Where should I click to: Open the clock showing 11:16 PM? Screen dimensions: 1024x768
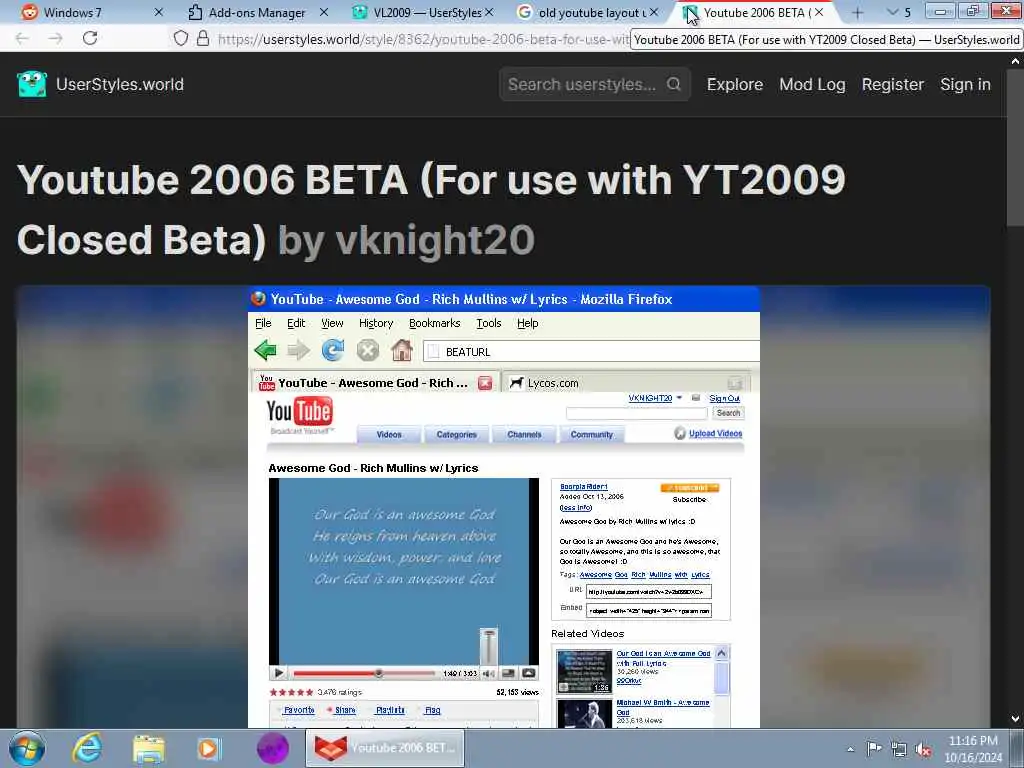pos(973,749)
